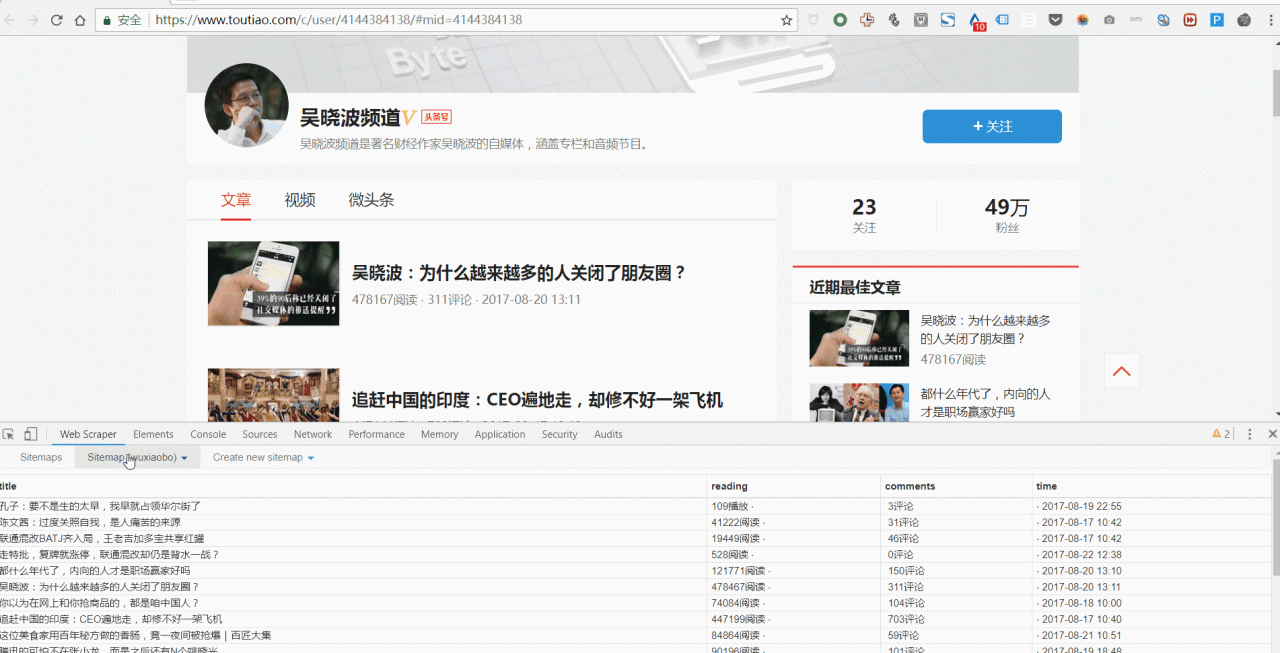Open the Sitemaps list in Web Scraper
This screenshot has width=1280, height=653.
pyautogui.click(x=41, y=457)
